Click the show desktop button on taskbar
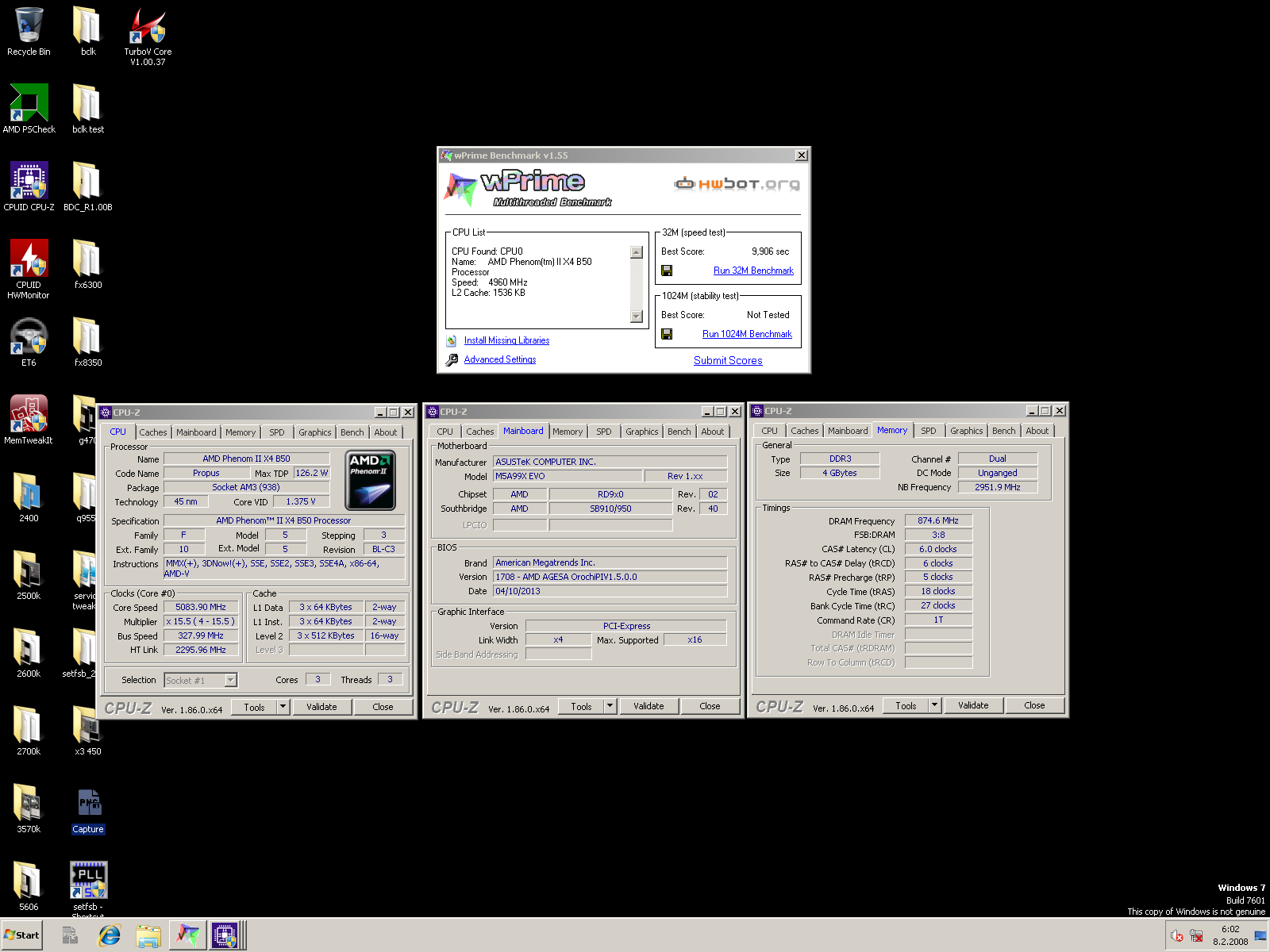 click(x=1260, y=936)
